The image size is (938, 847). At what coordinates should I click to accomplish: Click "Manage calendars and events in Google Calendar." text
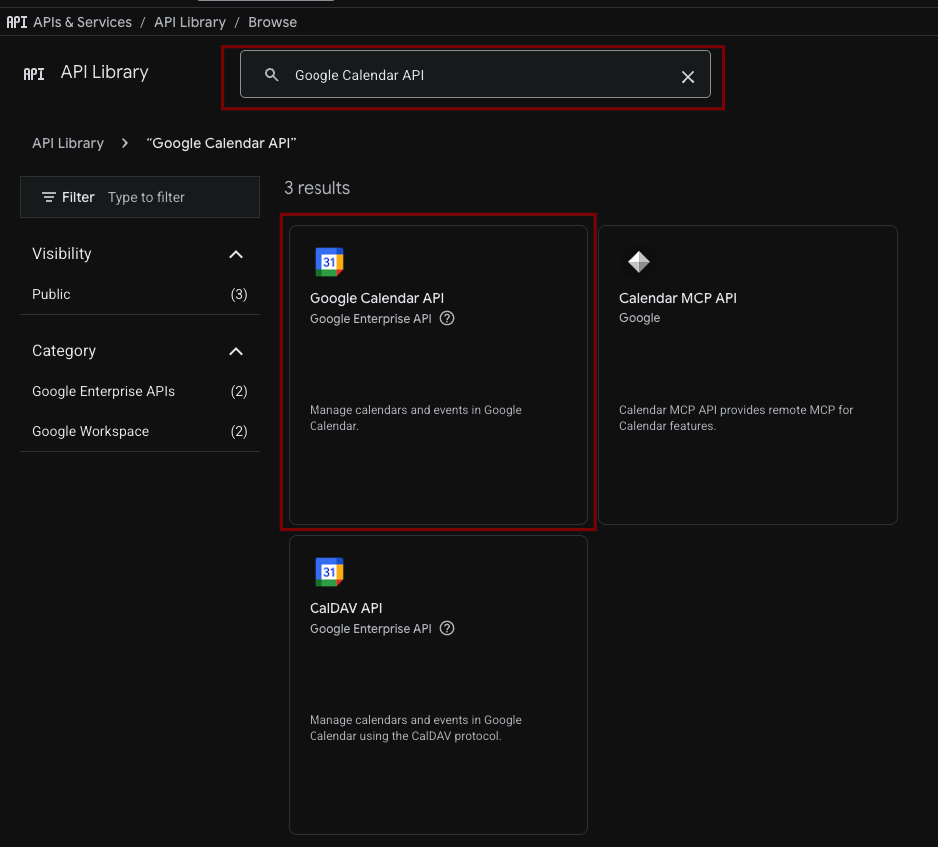416,418
